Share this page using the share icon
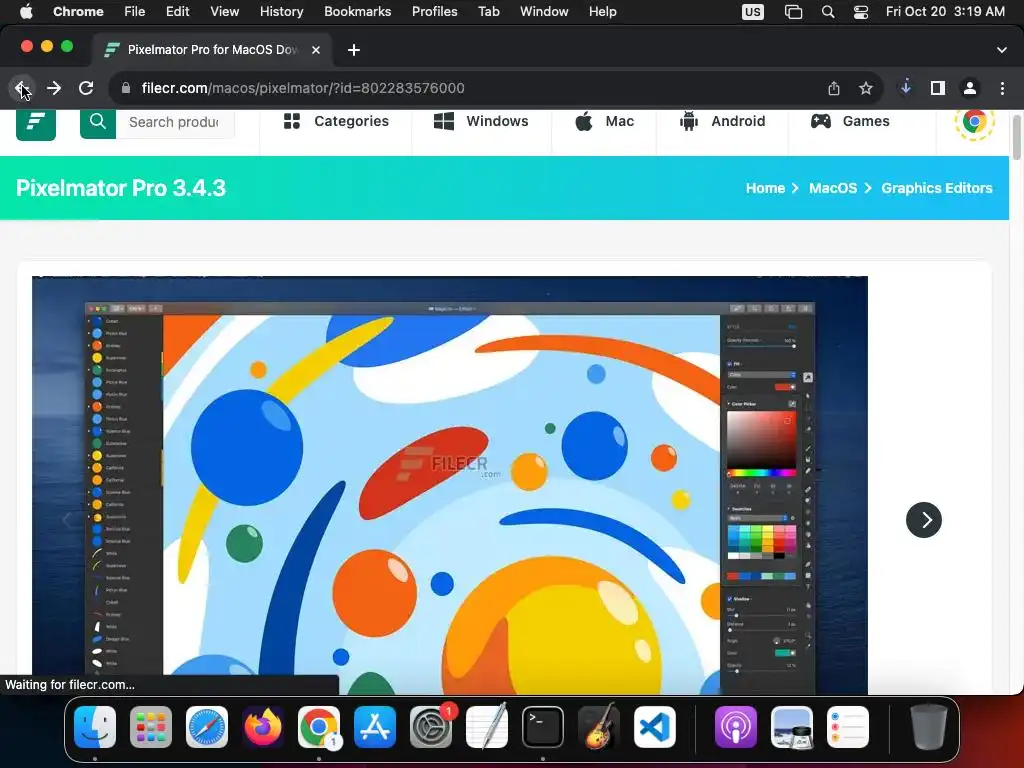This screenshot has width=1024, height=768. [834, 88]
